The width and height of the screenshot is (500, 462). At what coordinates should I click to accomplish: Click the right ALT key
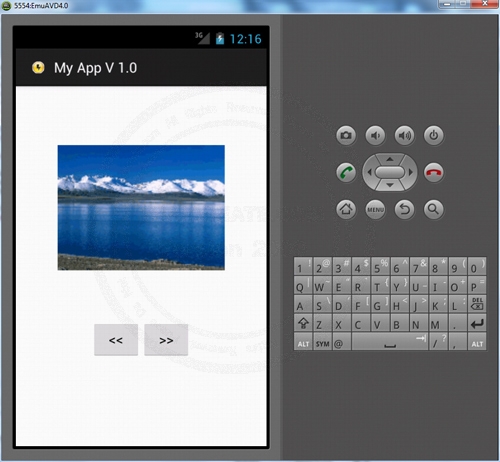click(477, 342)
